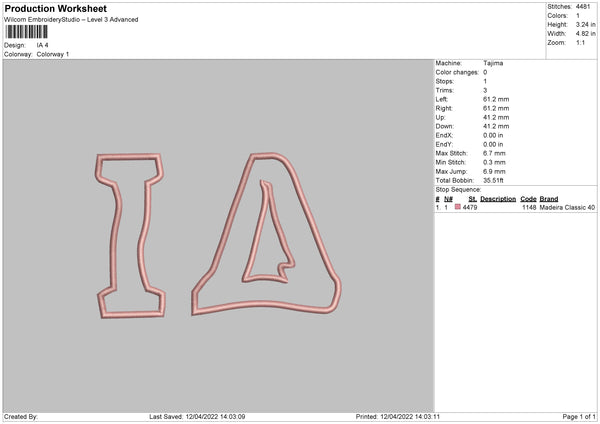Click thread code 1148 in stop sequence
600x424 pixels.
(529, 208)
